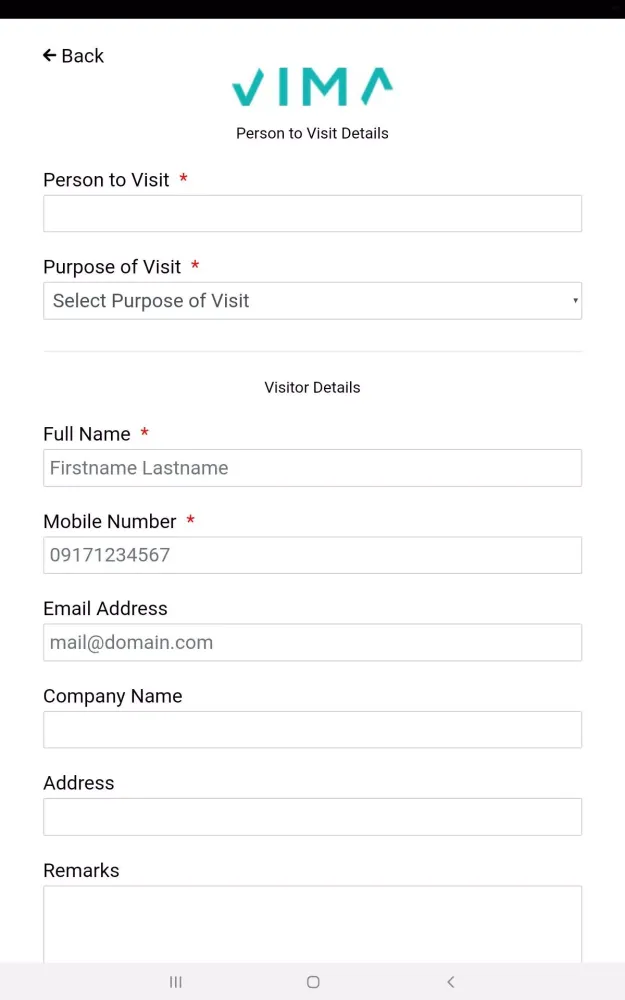Open Select Purpose of Visit combo box
The image size is (625, 1000).
click(x=312, y=301)
